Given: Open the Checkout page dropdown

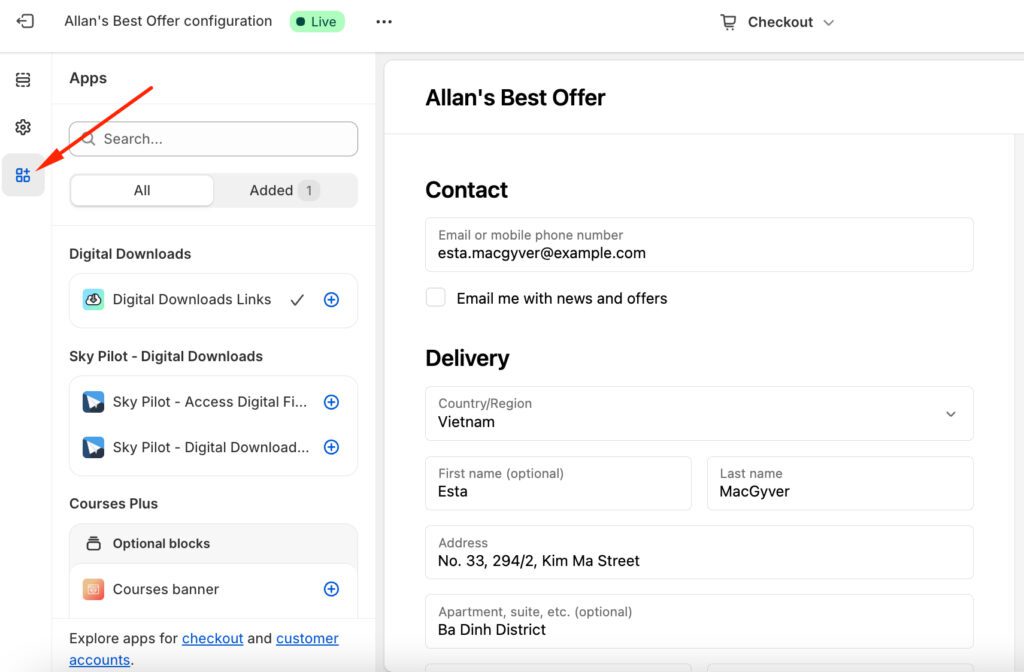Looking at the screenshot, I should pos(778,22).
